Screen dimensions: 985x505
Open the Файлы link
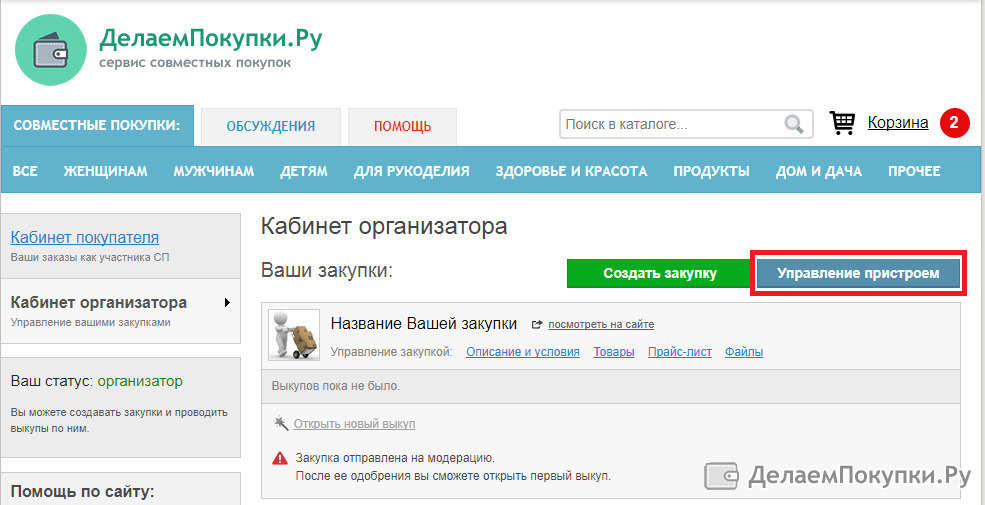click(x=744, y=352)
